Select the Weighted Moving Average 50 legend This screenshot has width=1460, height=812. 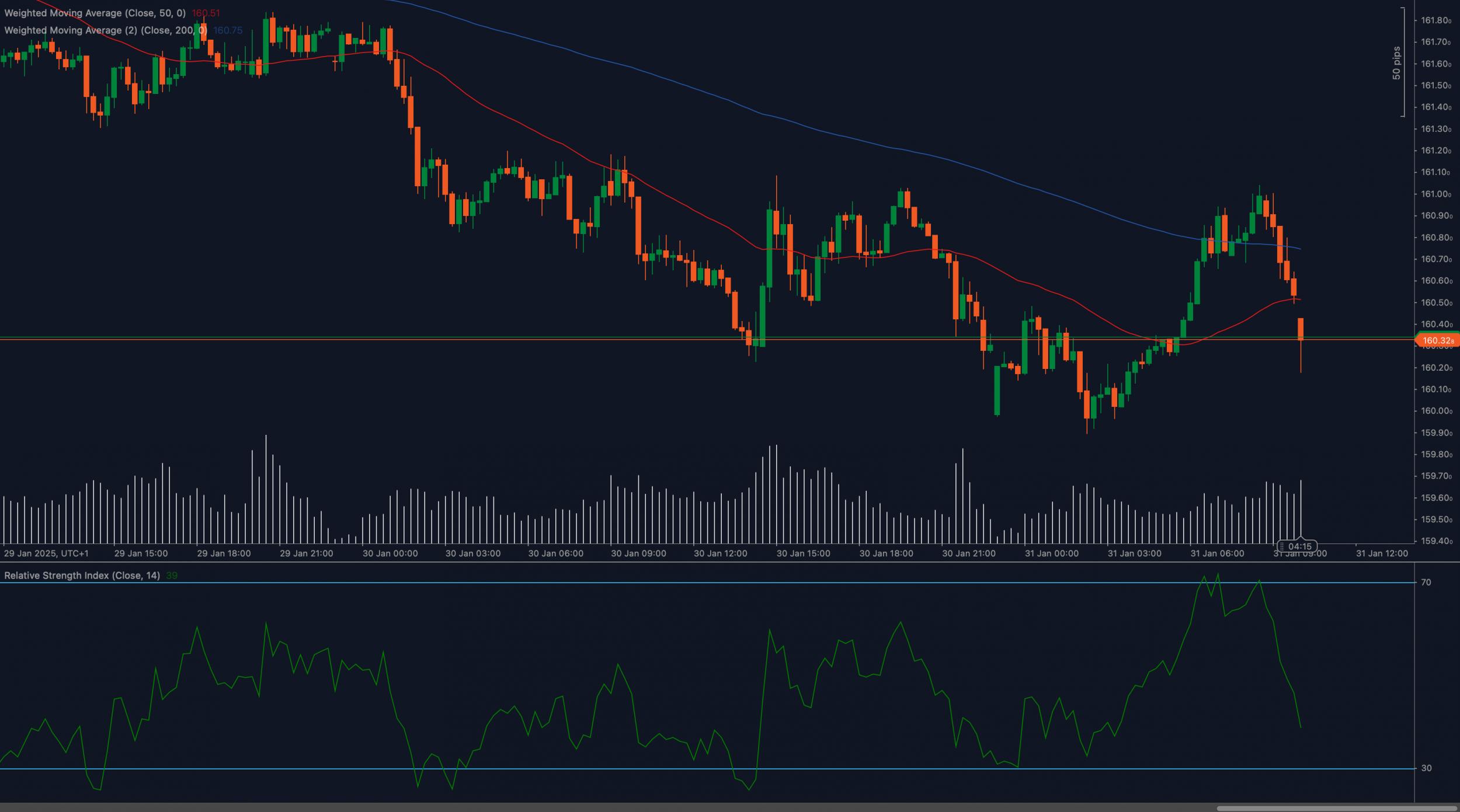pos(95,13)
